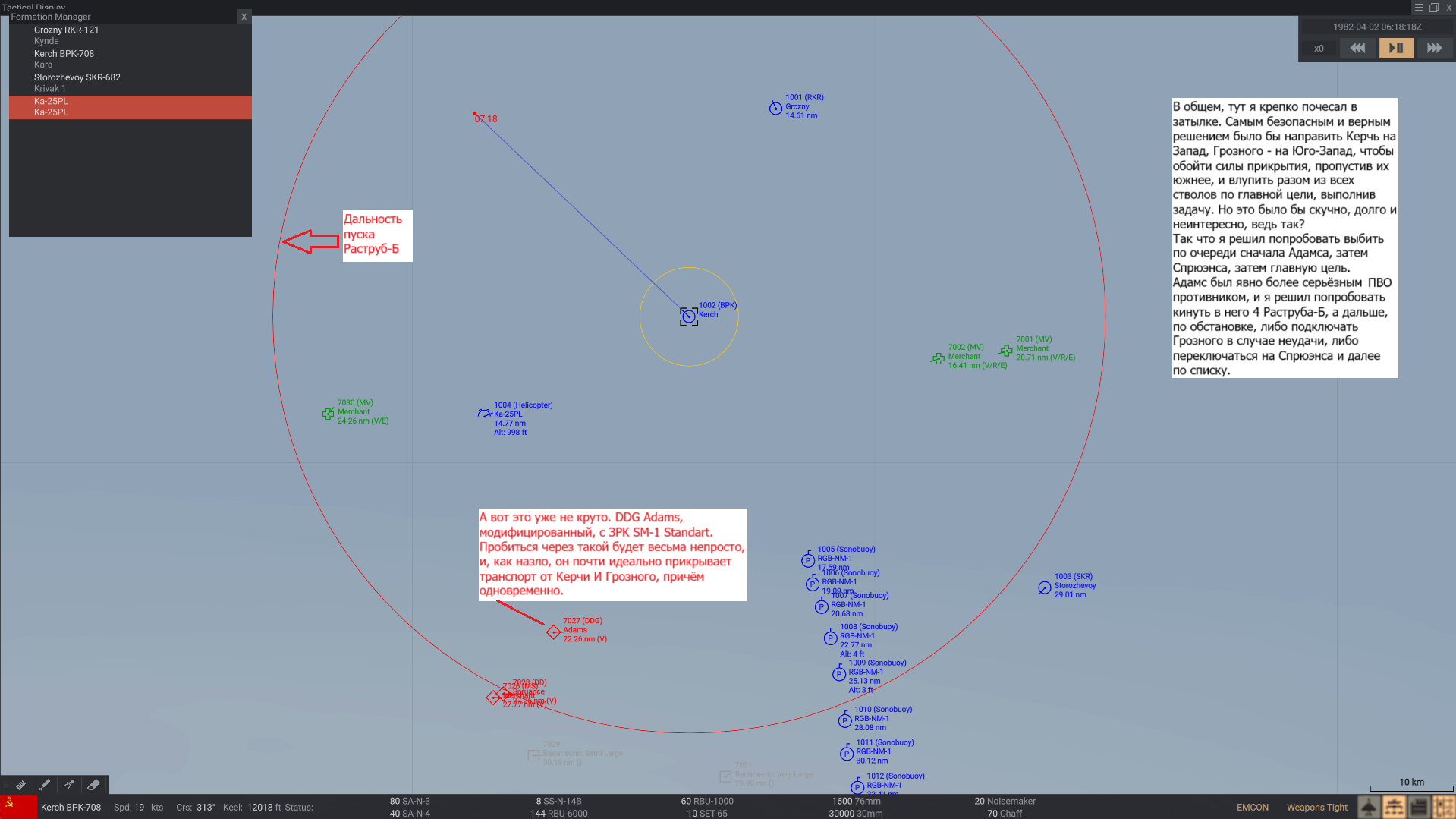
Task: Click the RBU-1000 weapon count
Action: click(x=707, y=801)
